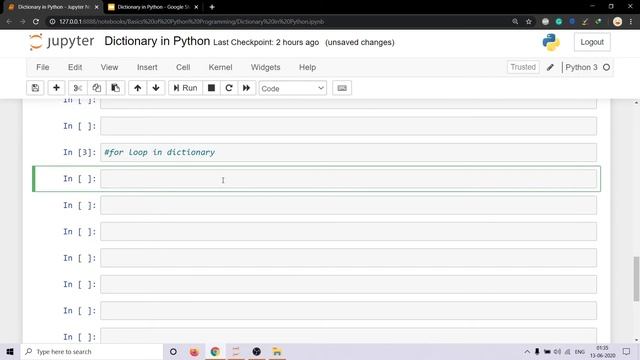
Task: Select the cell with '#for loop in dictionary'
Action: pos(348,152)
